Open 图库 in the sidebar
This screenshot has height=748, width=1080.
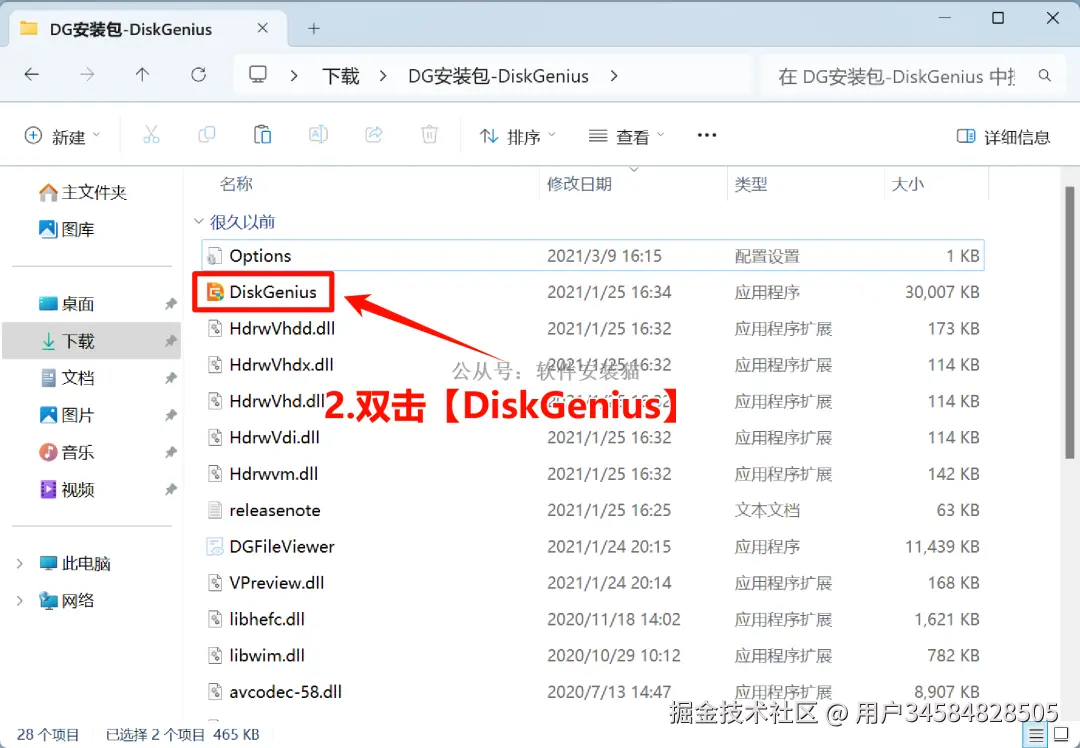point(66,229)
